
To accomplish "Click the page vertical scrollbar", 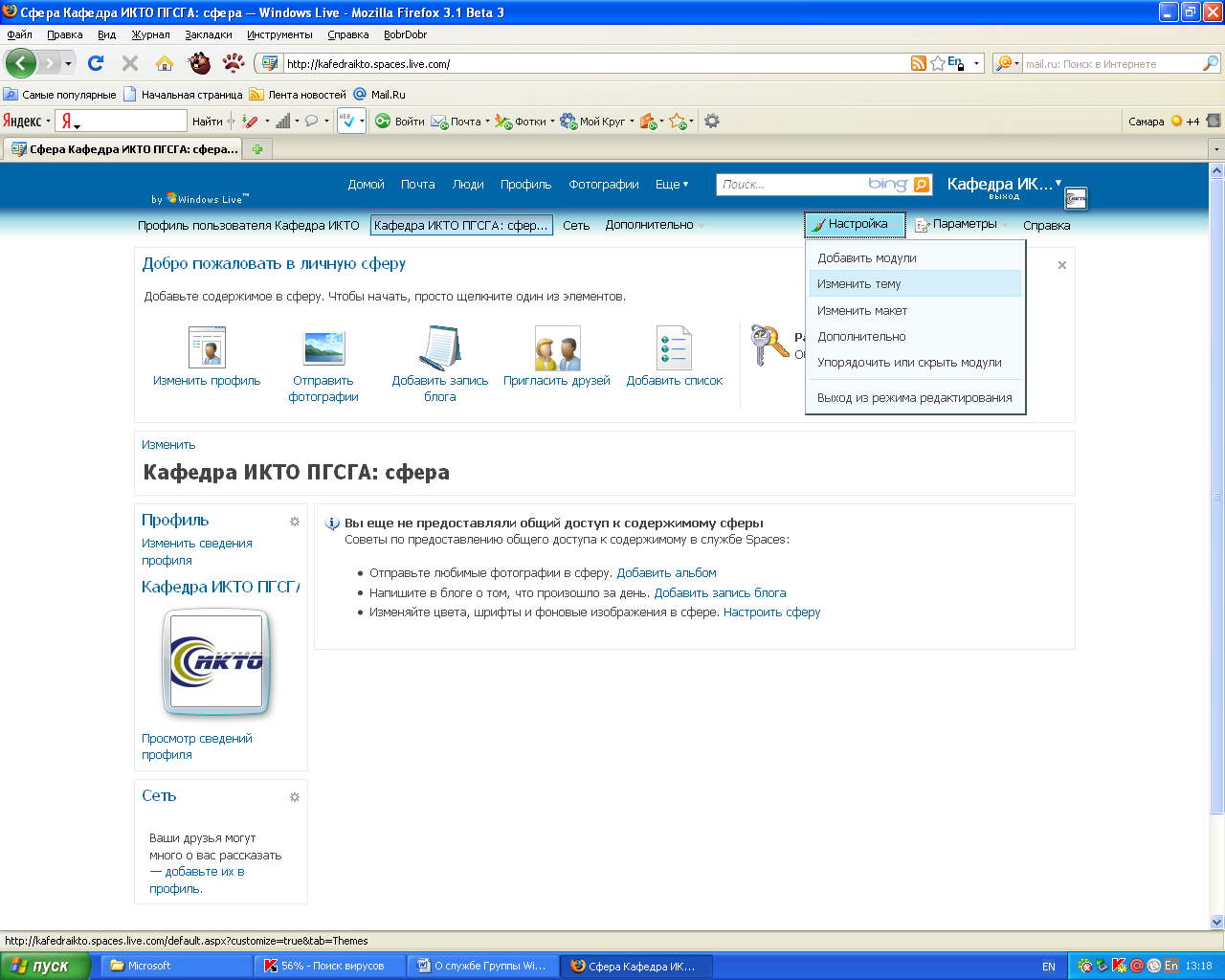I will point(1217,546).
